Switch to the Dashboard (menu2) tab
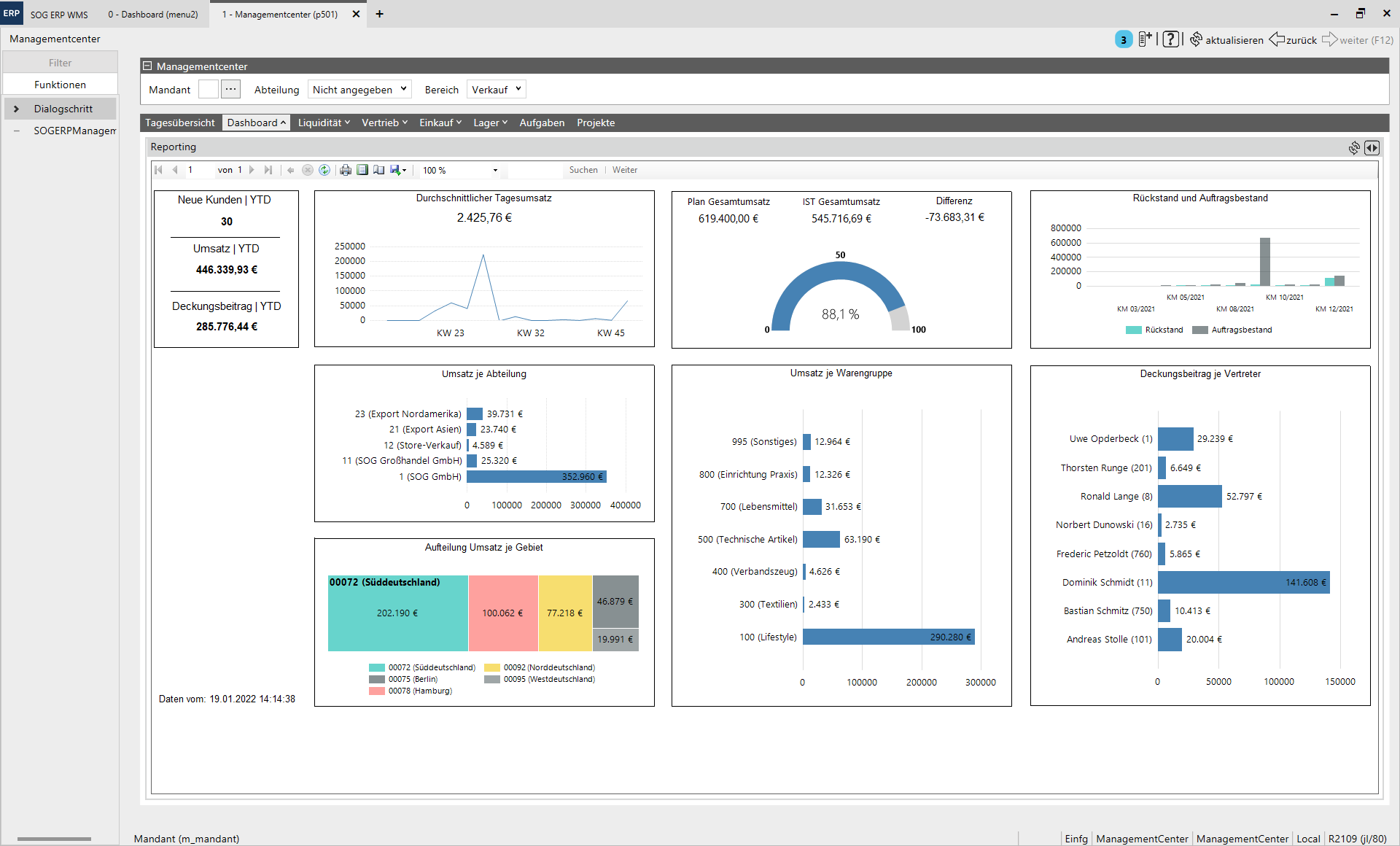This screenshot has height=846, width=1400. click(153, 14)
